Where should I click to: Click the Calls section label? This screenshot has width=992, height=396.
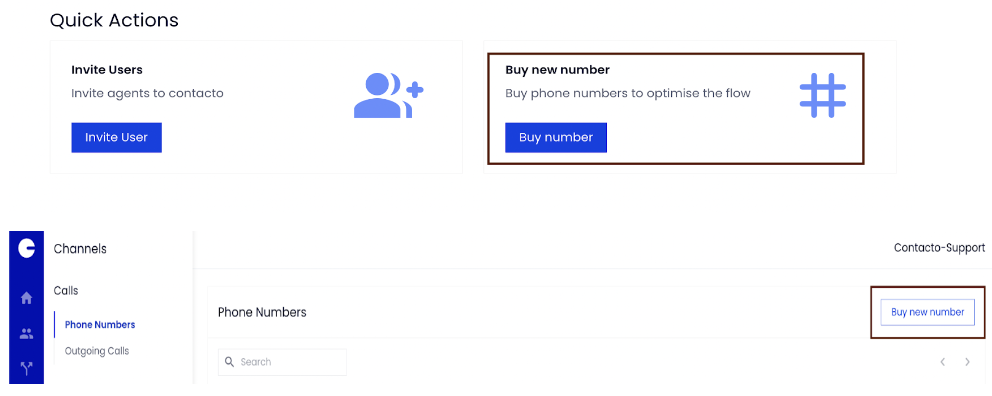[x=66, y=291]
